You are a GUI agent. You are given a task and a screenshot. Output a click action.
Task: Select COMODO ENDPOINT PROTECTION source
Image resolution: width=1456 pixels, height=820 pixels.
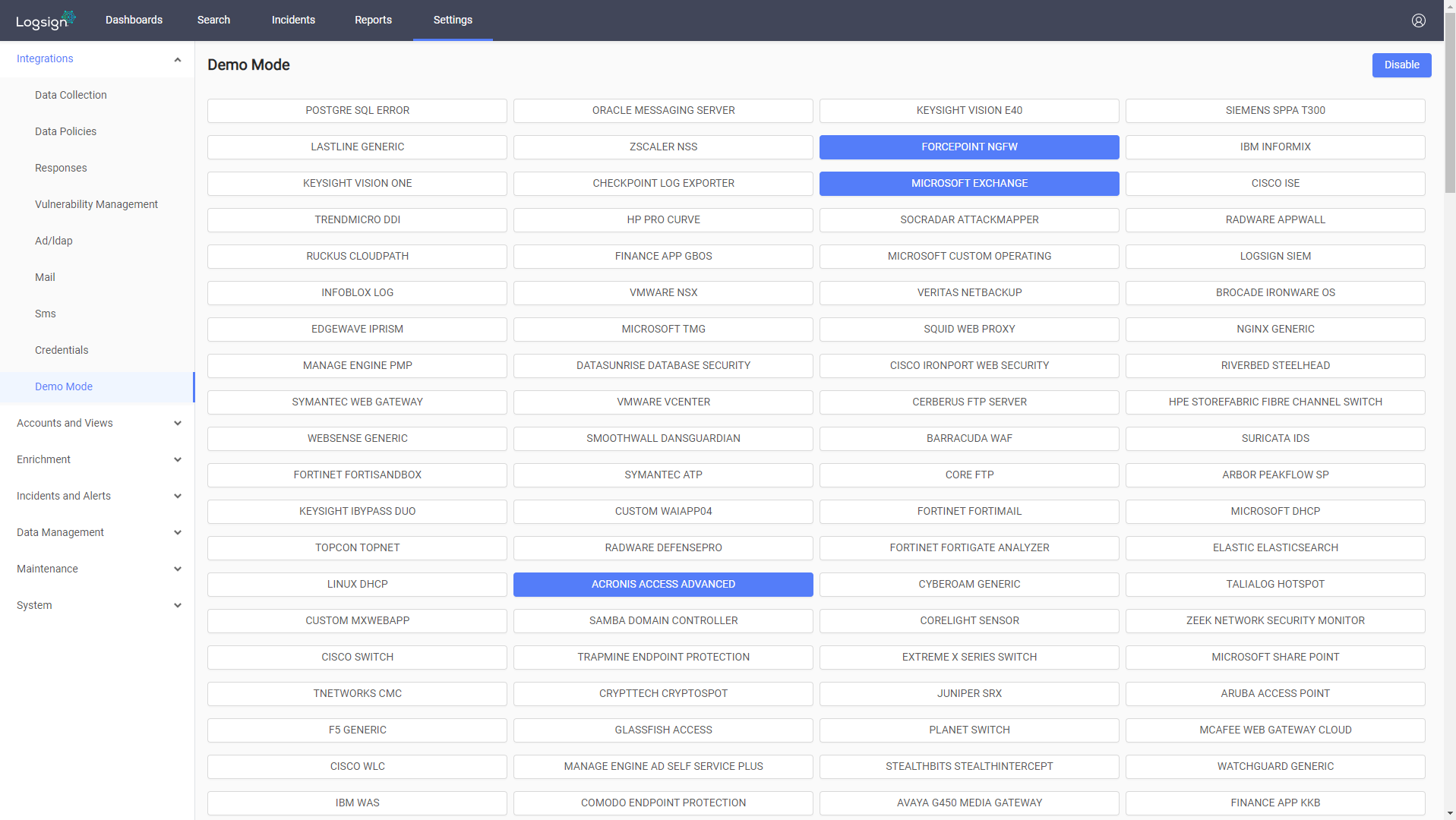click(663, 803)
